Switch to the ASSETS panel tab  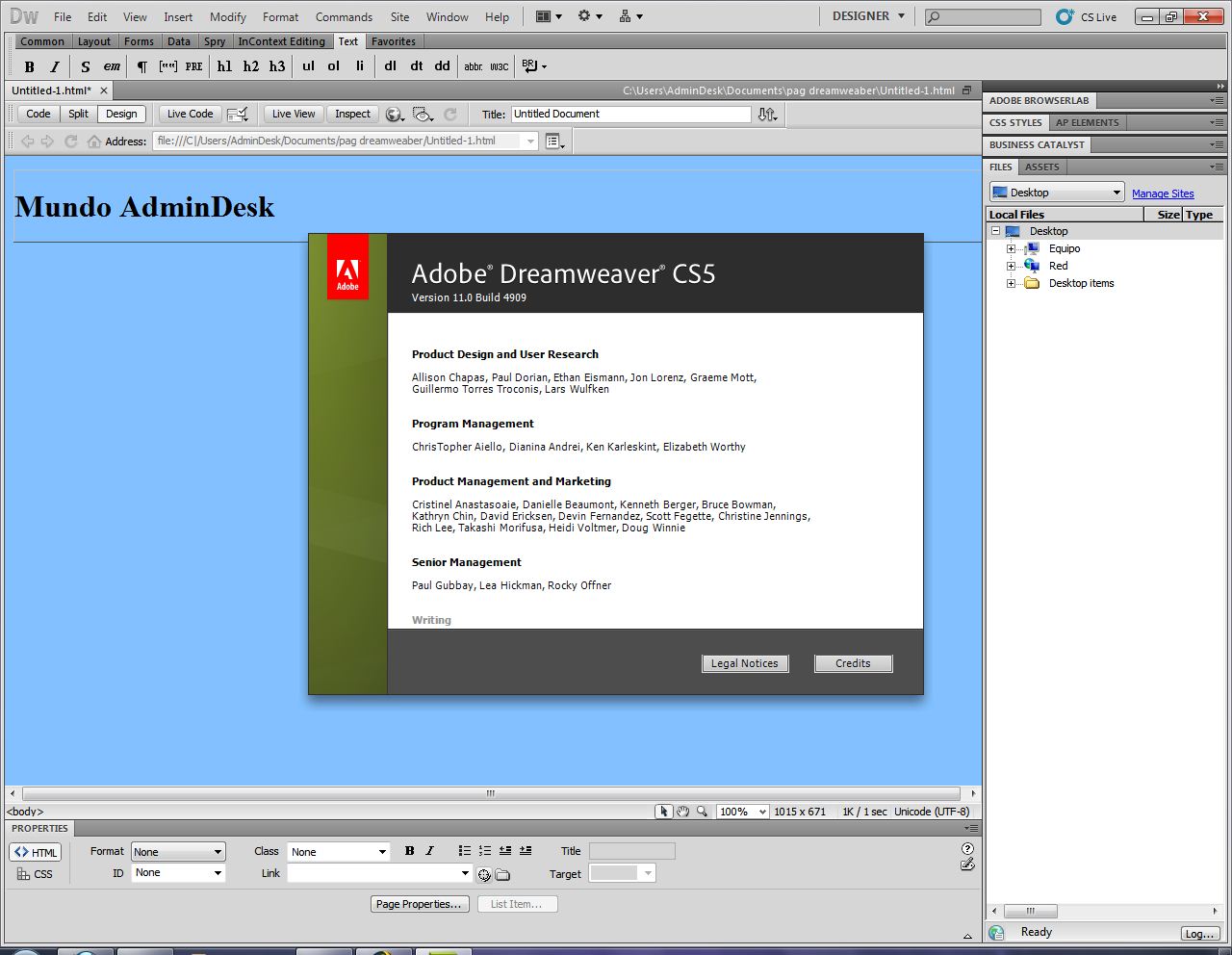tap(1041, 167)
